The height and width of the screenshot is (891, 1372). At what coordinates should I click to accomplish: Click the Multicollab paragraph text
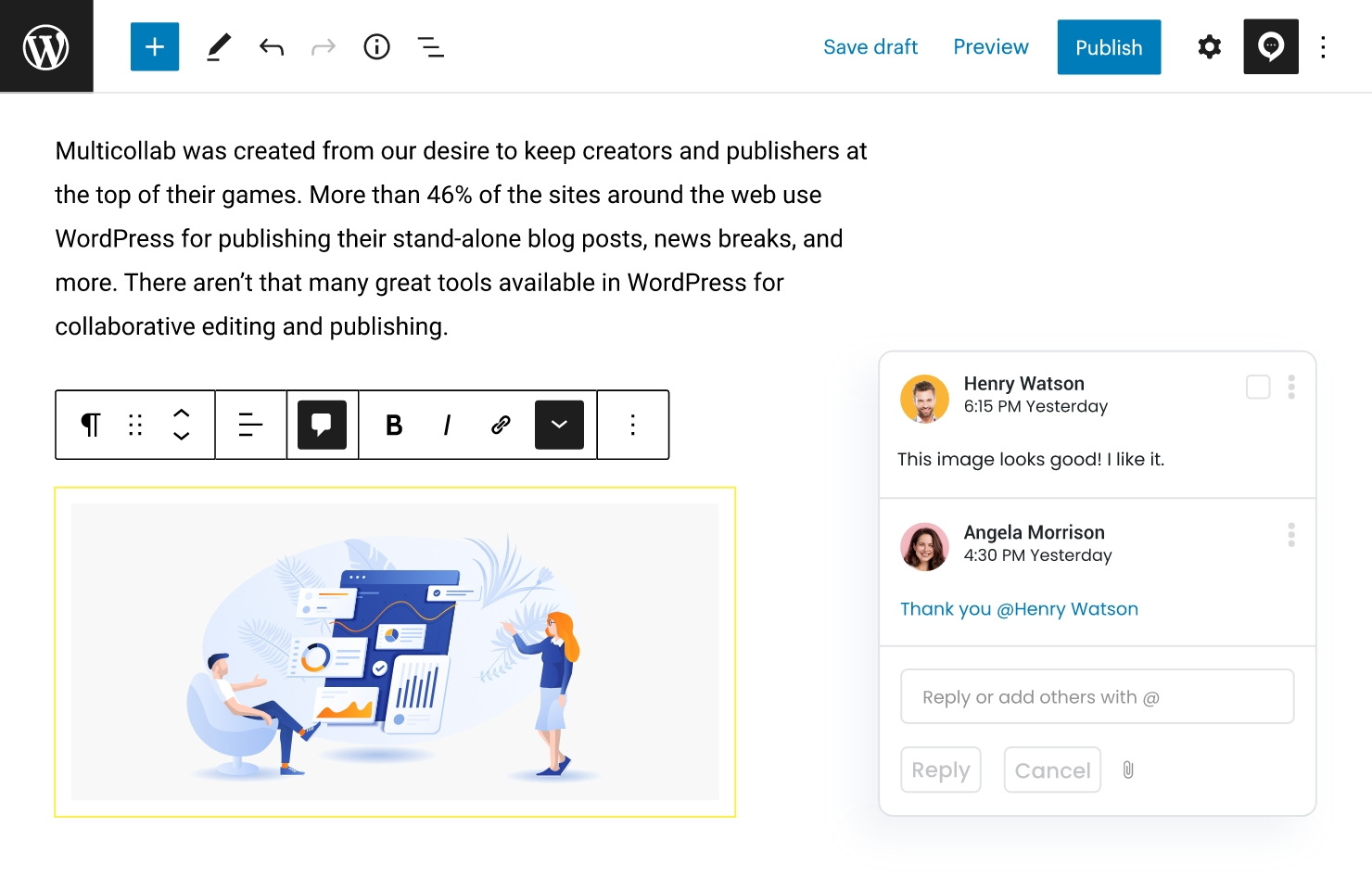[462, 238]
